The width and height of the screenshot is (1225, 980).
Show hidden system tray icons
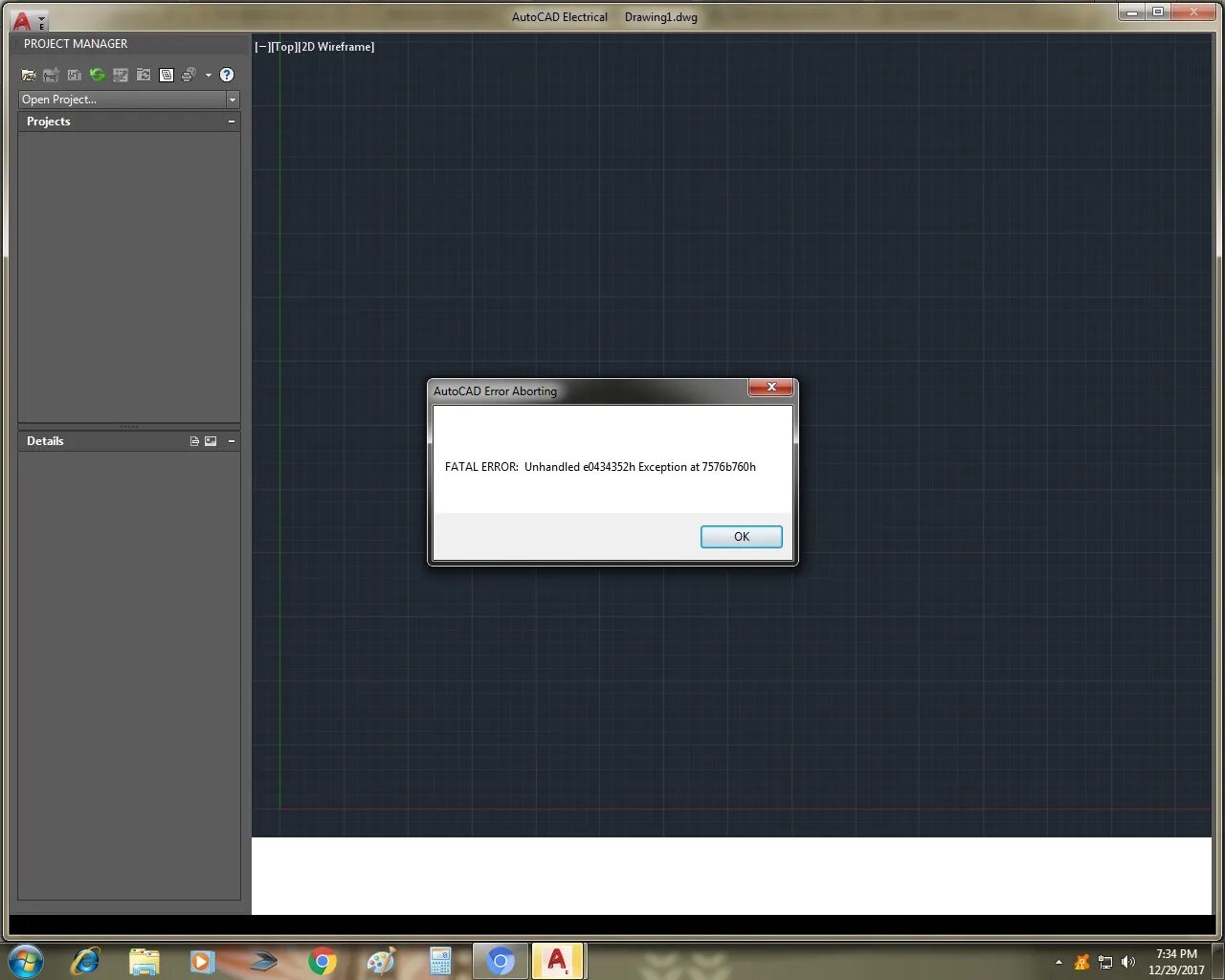[x=1058, y=962]
